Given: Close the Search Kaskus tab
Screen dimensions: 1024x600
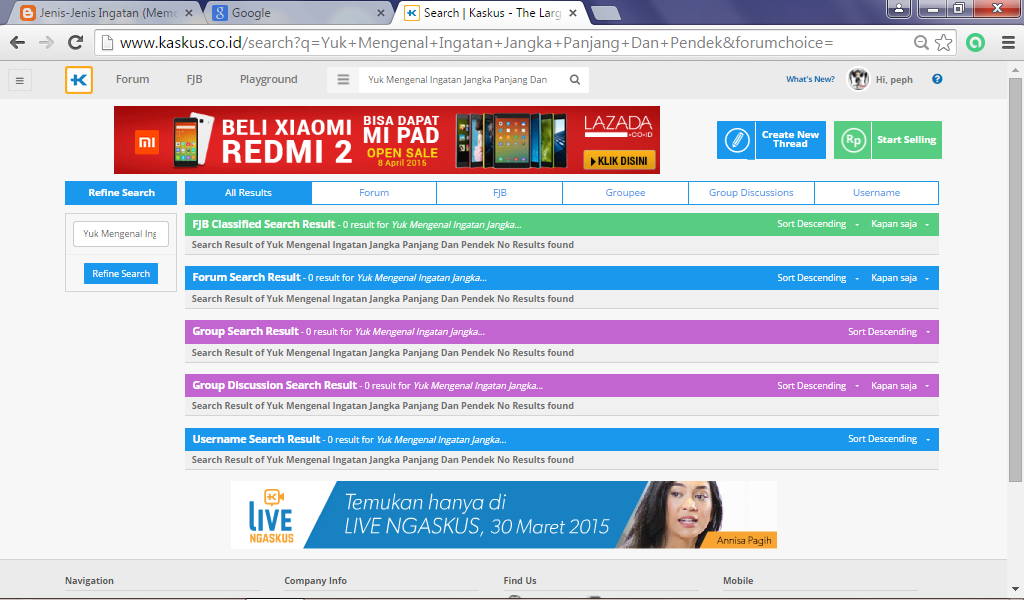Looking at the screenshot, I should point(573,13).
